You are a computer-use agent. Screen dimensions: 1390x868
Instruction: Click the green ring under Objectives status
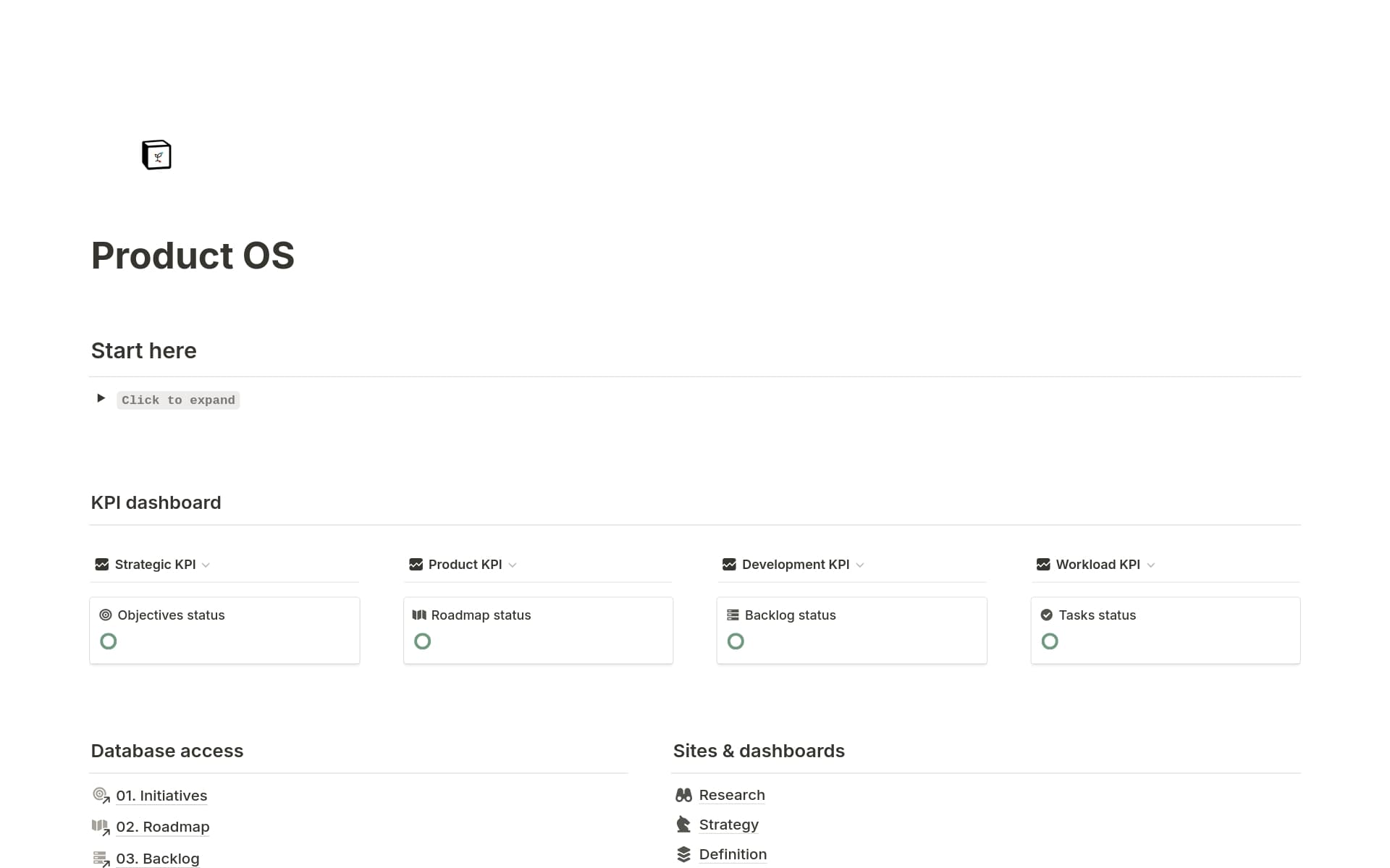click(x=109, y=641)
